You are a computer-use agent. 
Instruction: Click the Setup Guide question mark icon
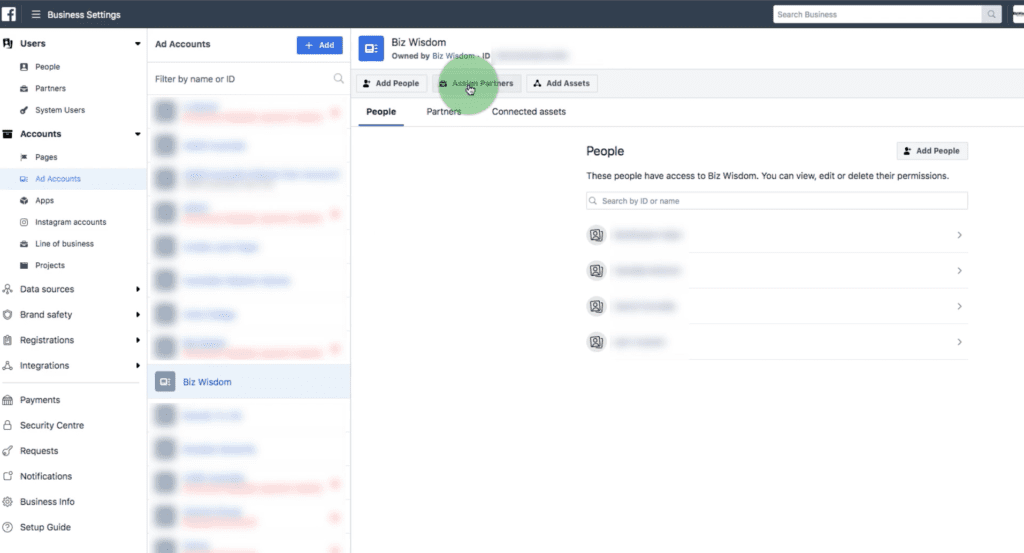(8, 528)
